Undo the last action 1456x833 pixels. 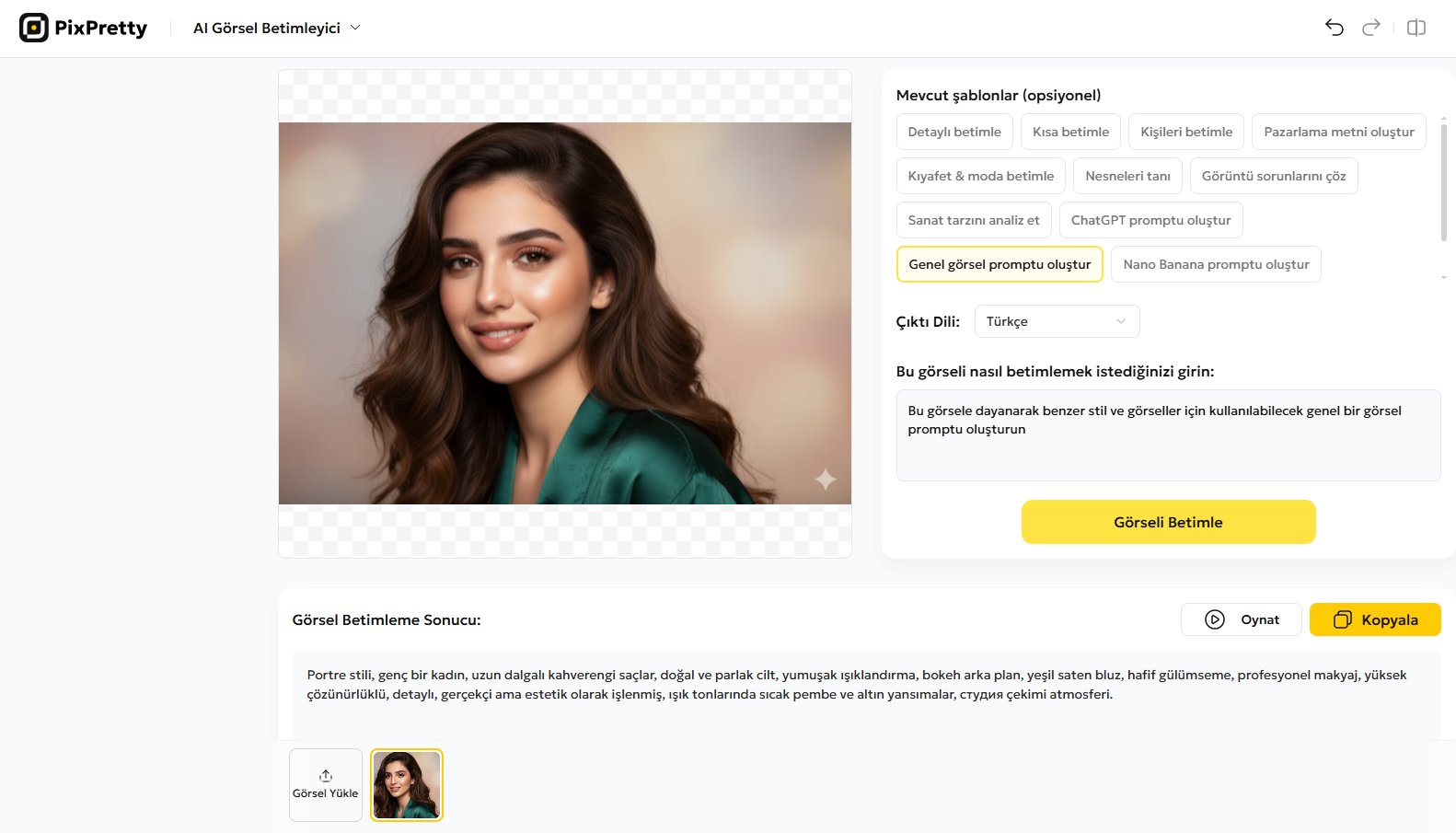(1334, 28)
